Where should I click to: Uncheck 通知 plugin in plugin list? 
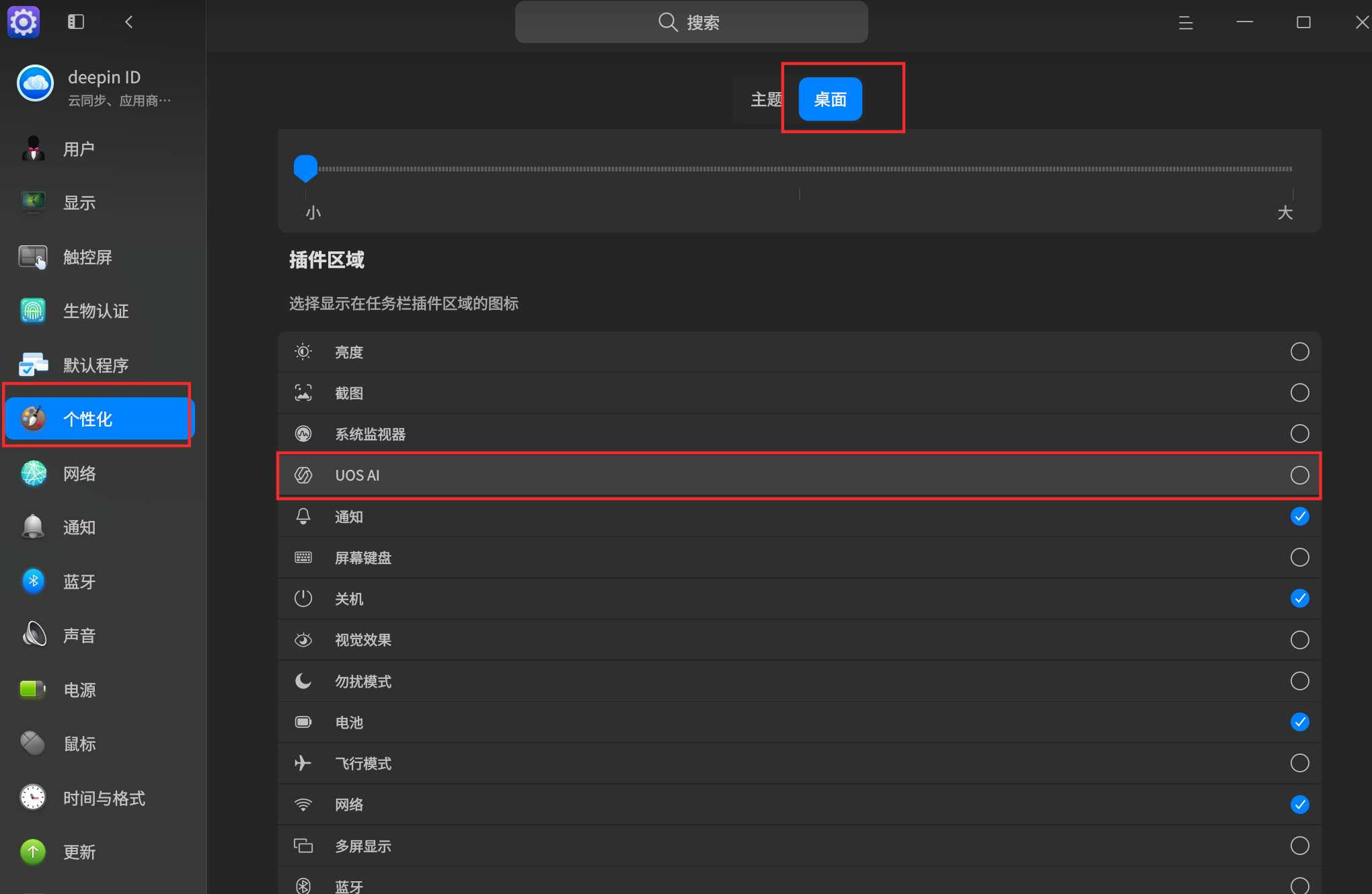(1299, 516)
